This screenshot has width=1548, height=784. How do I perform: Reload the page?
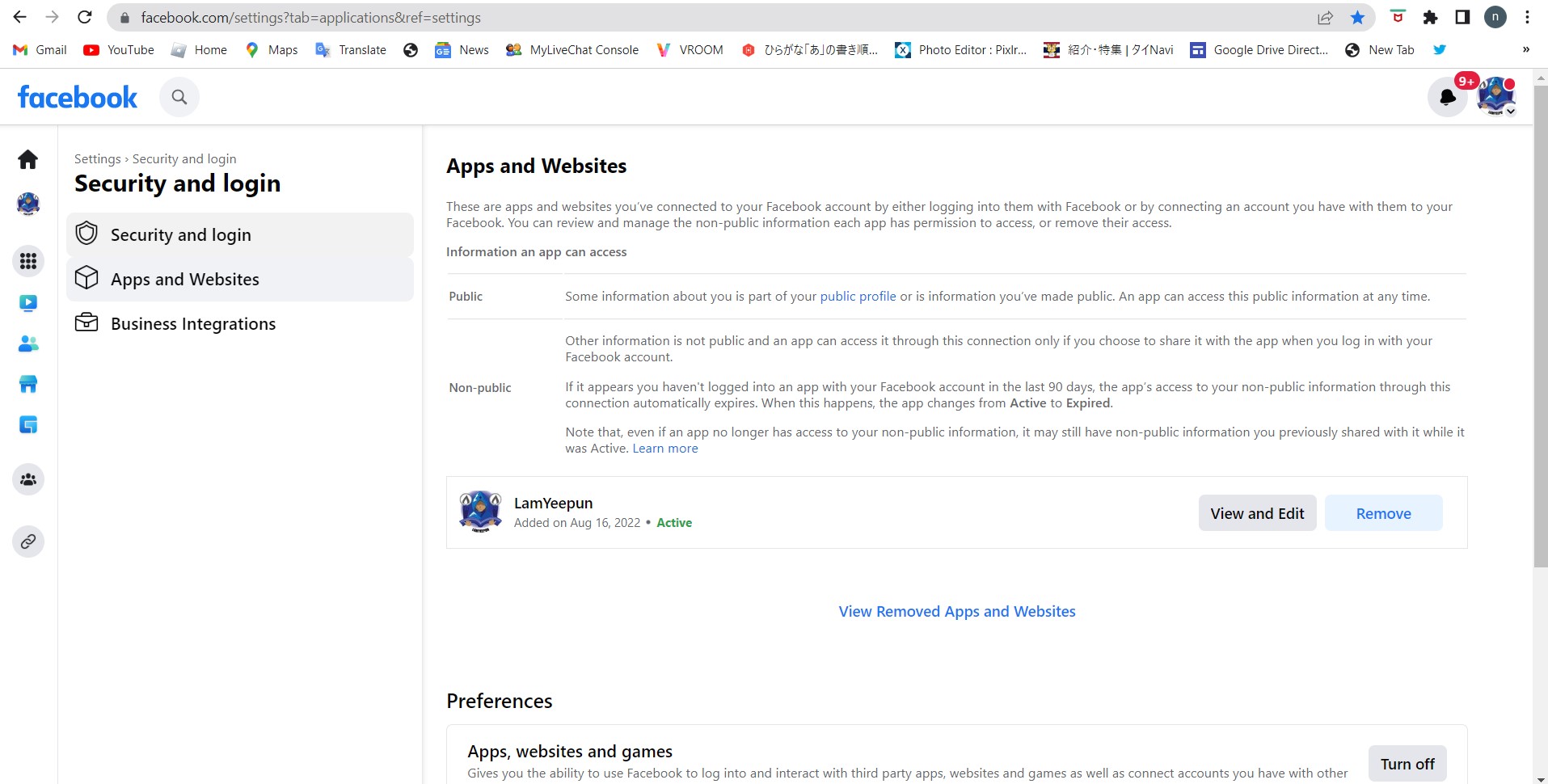pyautogui.click(x=85, y=17)
